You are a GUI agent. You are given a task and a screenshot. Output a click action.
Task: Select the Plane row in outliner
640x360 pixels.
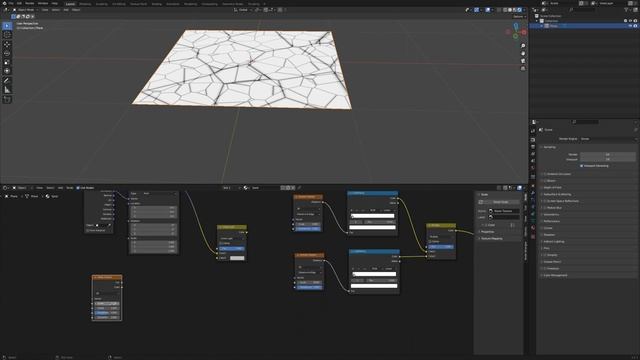(x=584, y=26)
